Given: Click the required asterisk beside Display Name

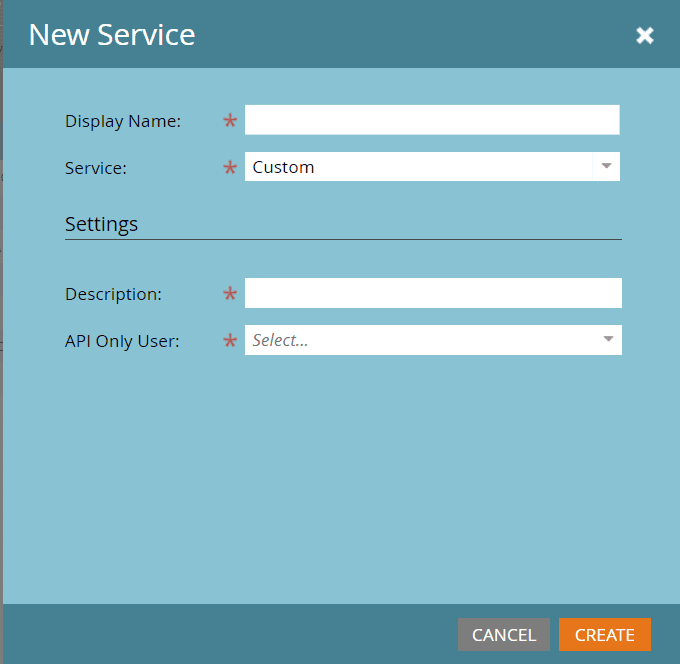Looking at the screenshot, I should click(x=230, y=122).
